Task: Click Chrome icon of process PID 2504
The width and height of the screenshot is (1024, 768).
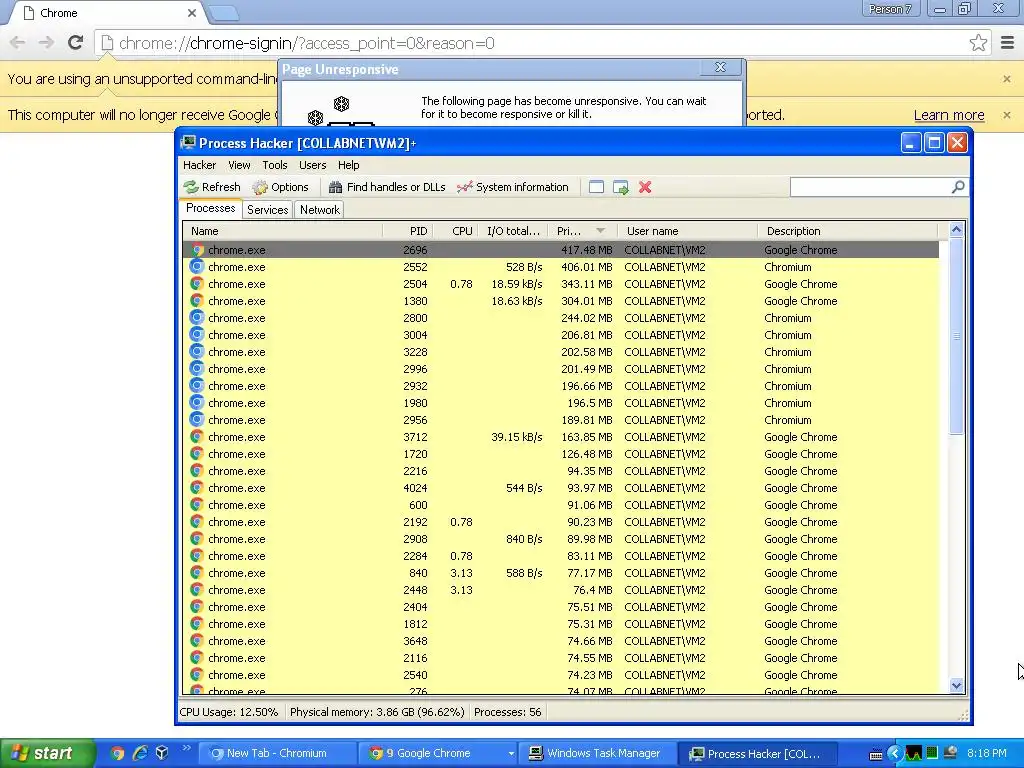Action: click(197, 284)
